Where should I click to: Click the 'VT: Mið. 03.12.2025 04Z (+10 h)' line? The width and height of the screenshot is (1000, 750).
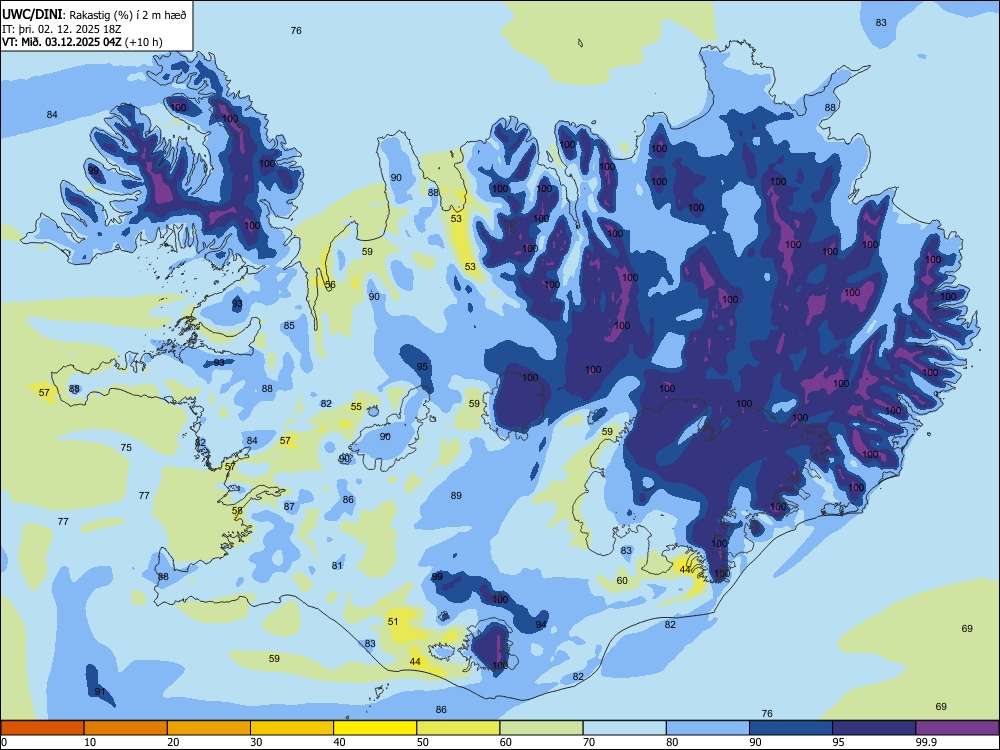coord(82,42)
